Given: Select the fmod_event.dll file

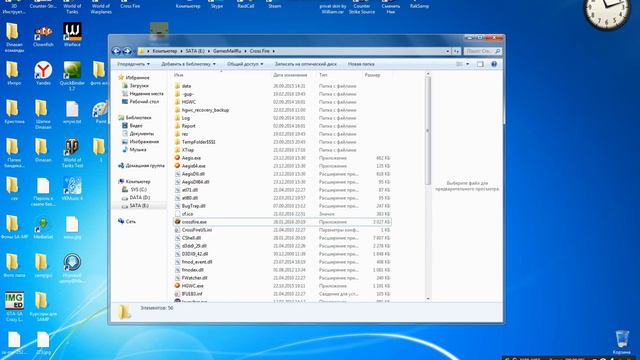Looking at the screenshot, I should pos(197,262).
